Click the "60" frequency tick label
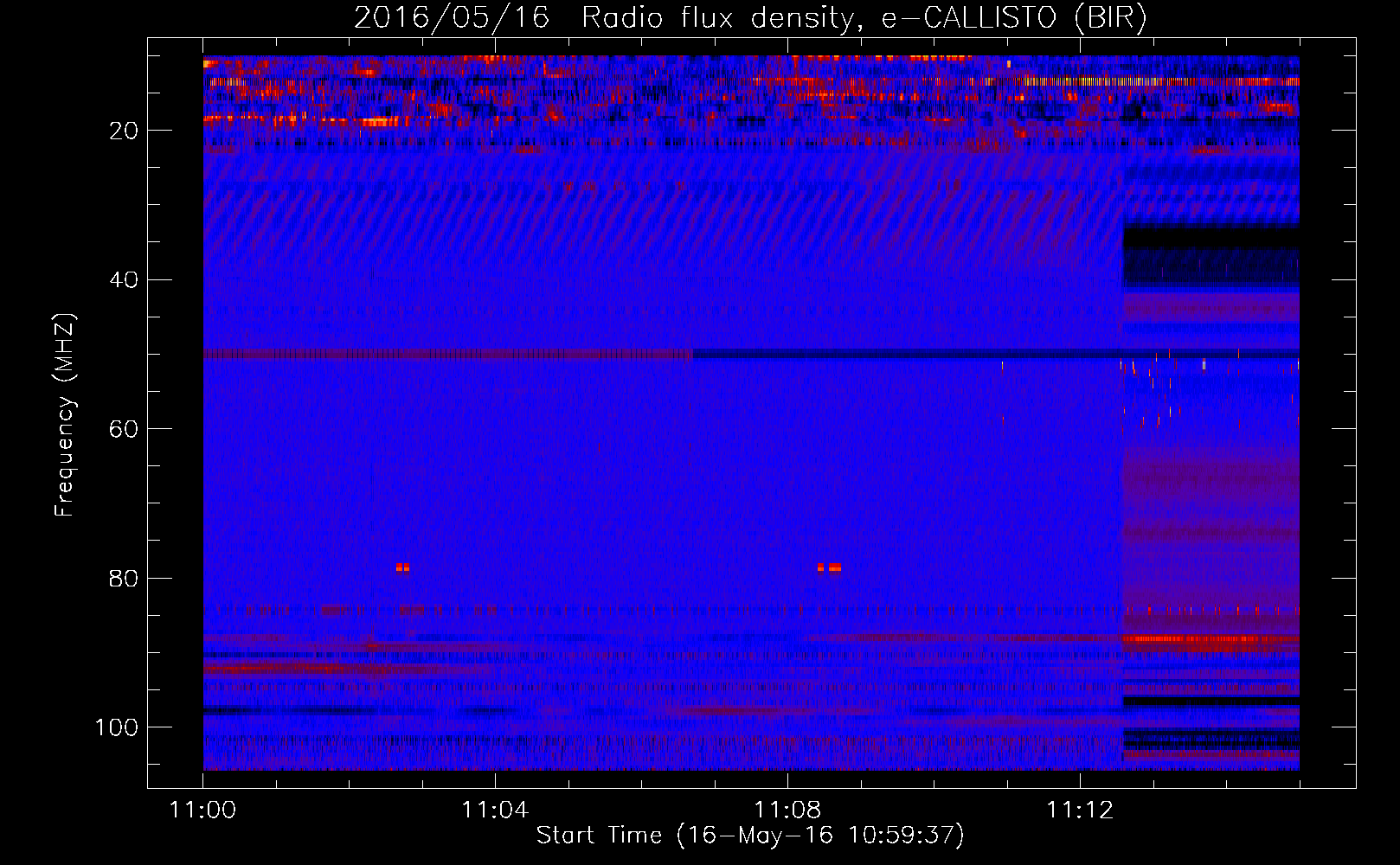The height and width of the screenshot is (865, 1400). click(124, 429)
